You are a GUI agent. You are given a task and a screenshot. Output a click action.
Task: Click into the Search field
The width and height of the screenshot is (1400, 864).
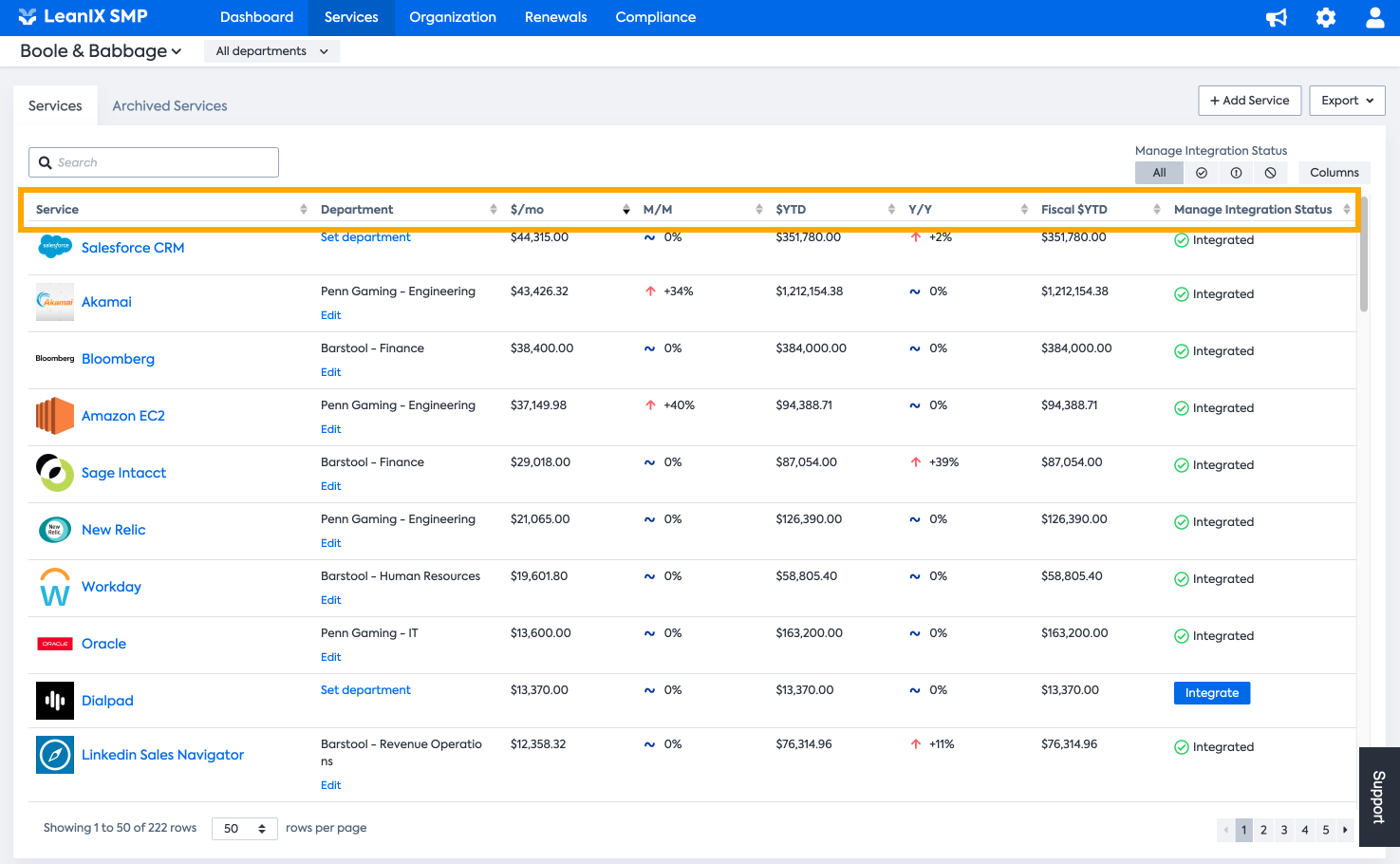(x=154, y=162)
